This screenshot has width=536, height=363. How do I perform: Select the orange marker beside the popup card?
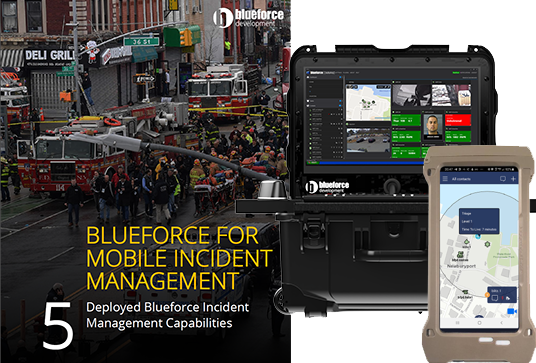[487, 295]
